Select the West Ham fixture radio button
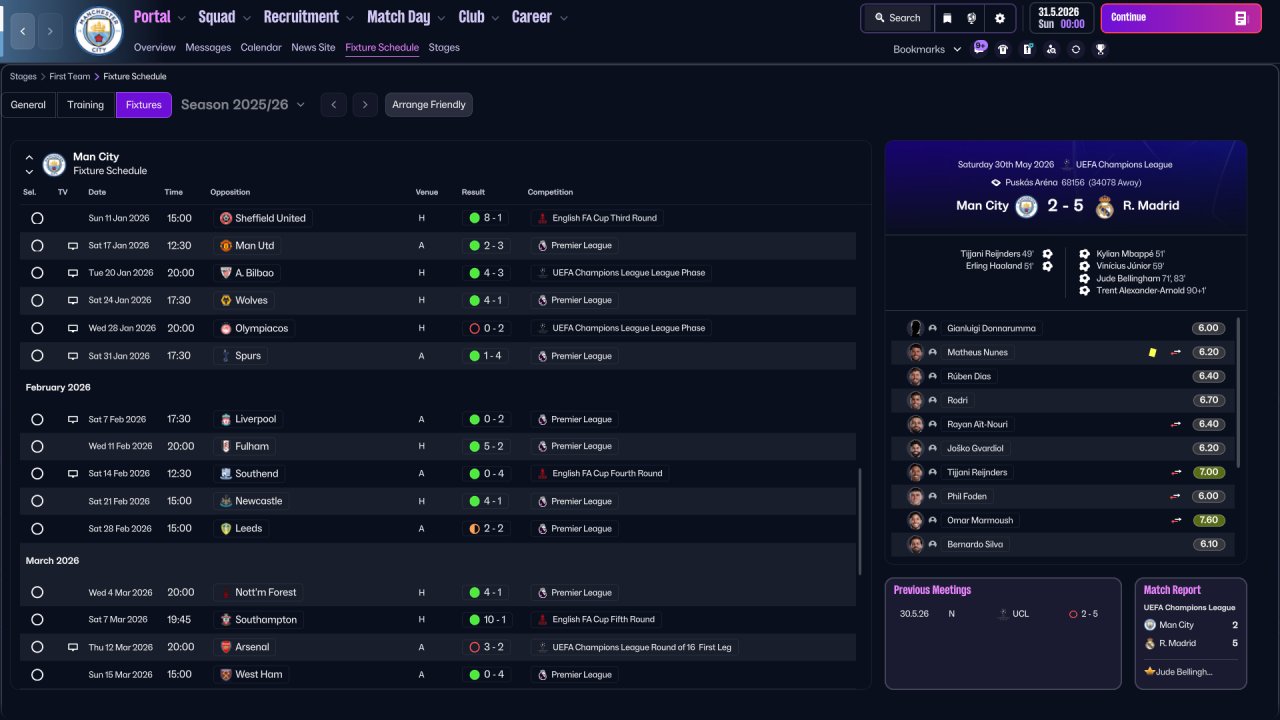Viewport: 1280px width, 720px height. [37, 675]
